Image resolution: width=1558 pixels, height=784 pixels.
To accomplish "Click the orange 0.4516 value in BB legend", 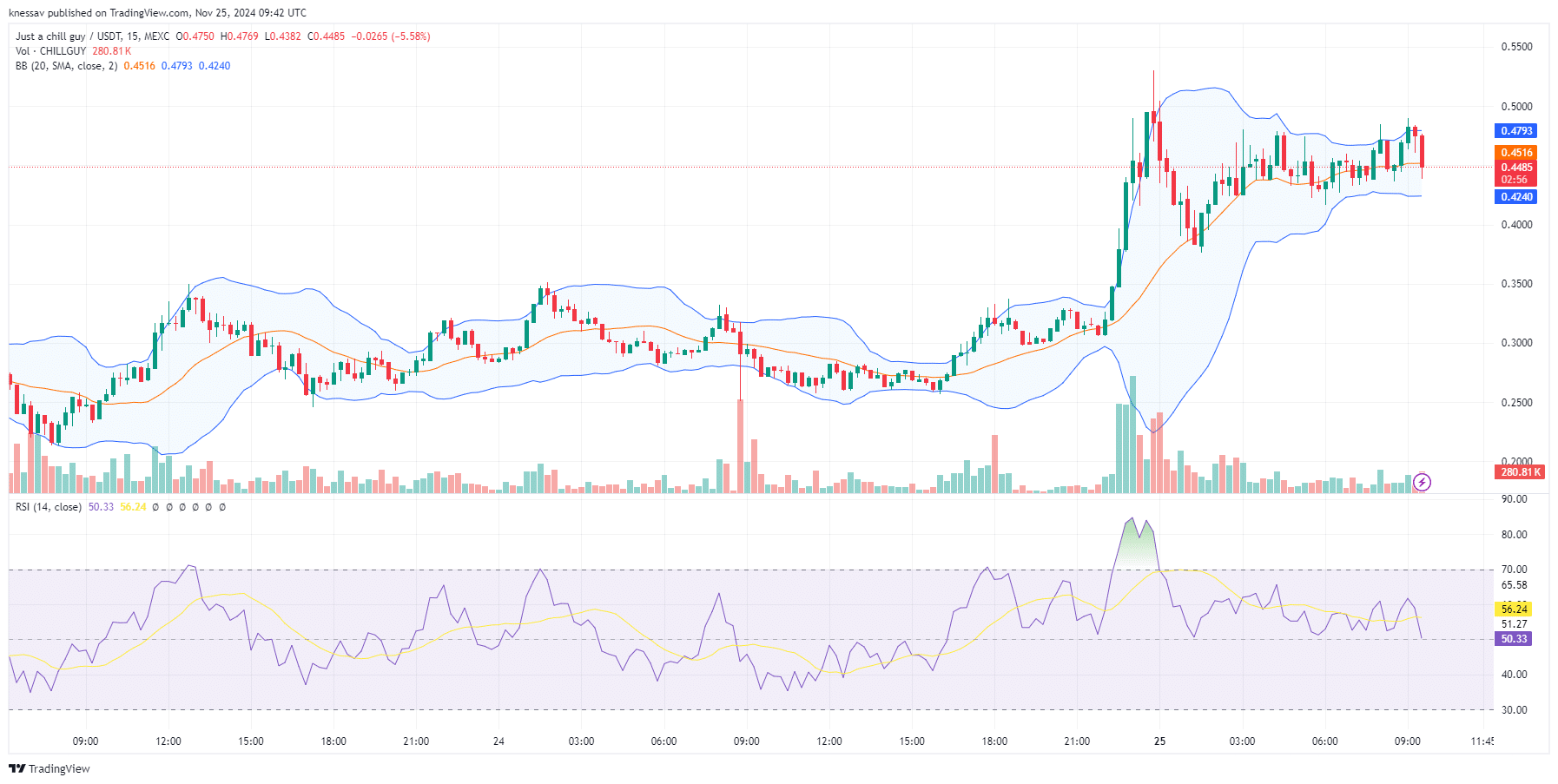I will coord(139,66).
